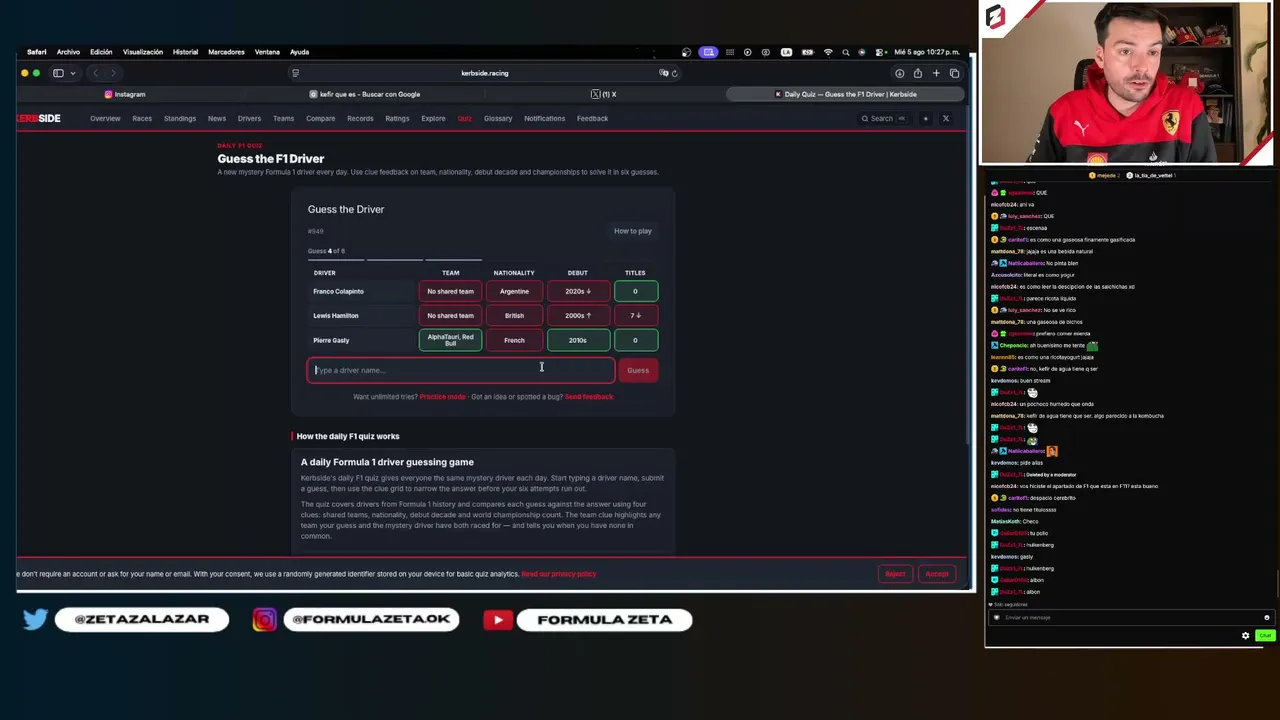Open the Kerbside Search box
This screenshot has width=1280, height=720.
pos(884,119)
